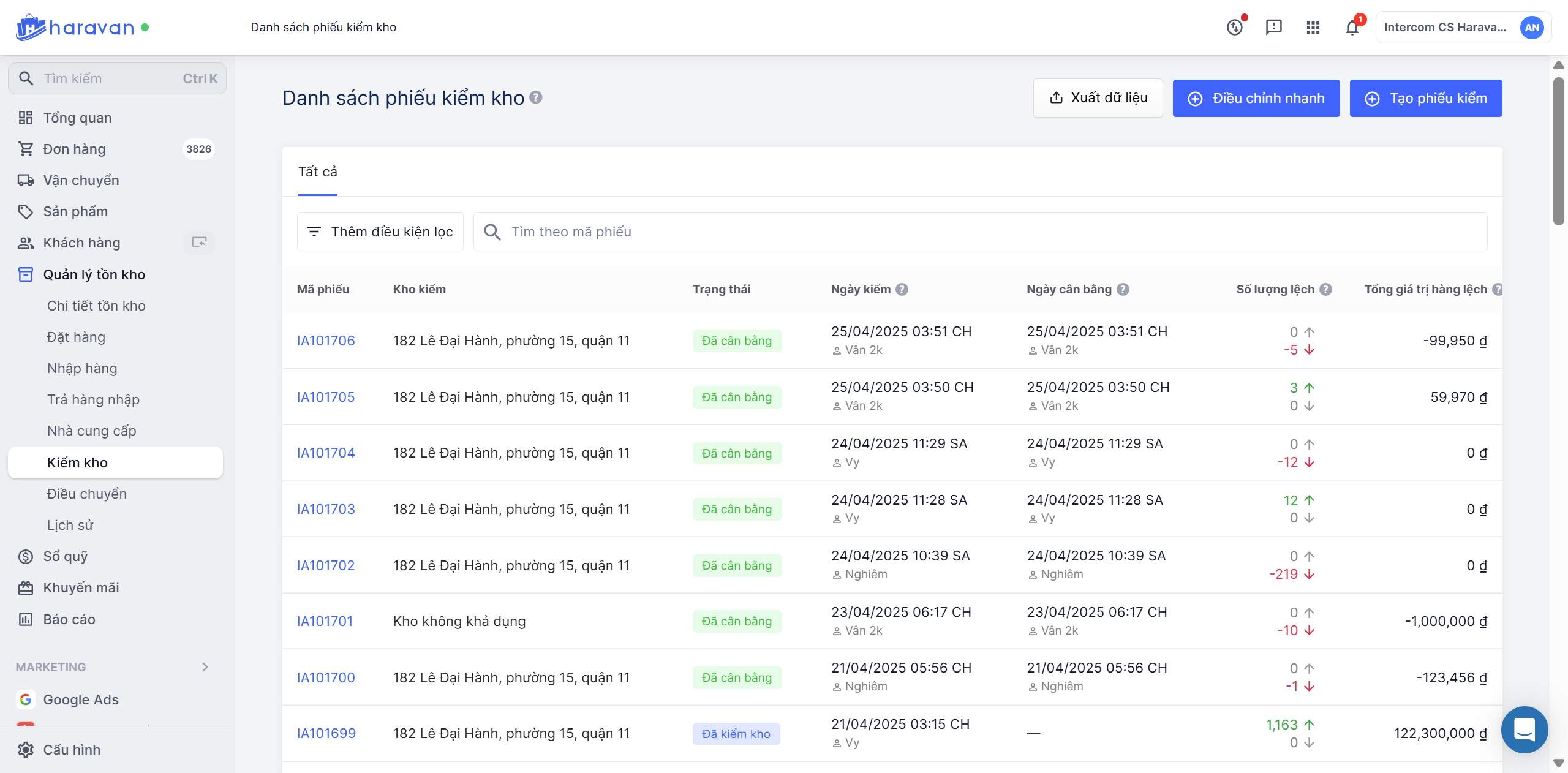Open the chat feedback icon in header
1568x773 pixels.
[1273, 28]
